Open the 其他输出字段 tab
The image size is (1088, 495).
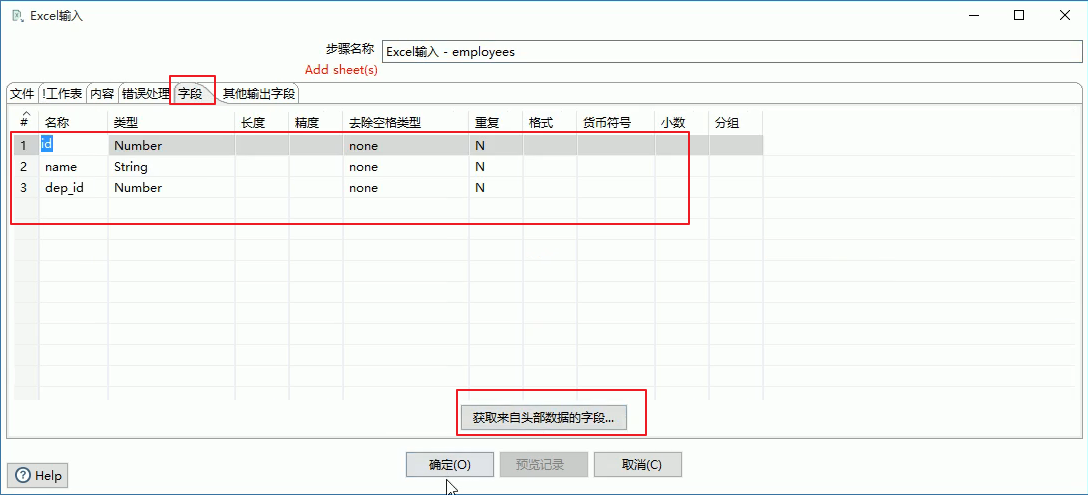pyautogui.click(x=259, y=94)
